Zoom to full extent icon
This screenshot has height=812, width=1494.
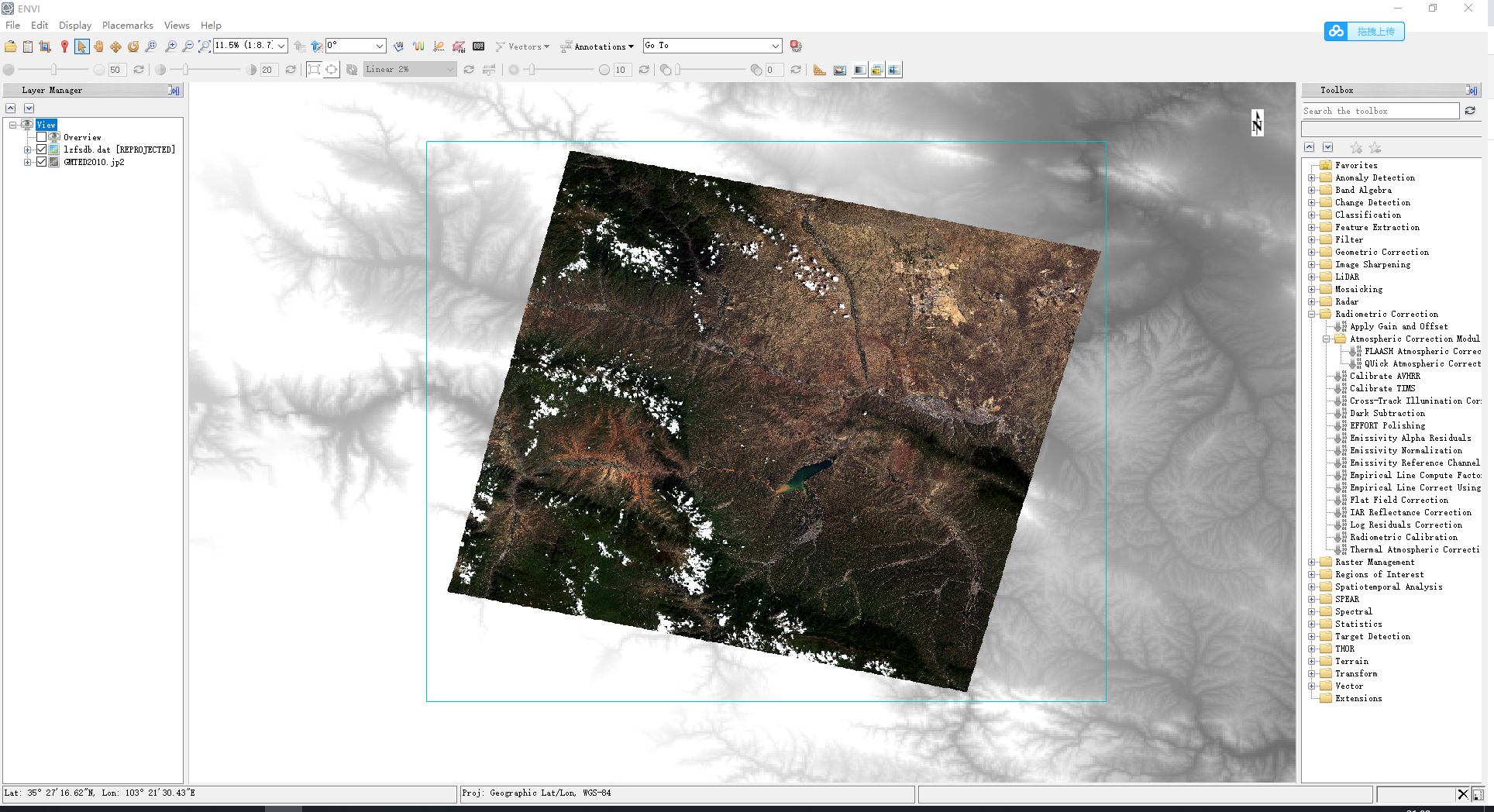[x=205, y=46]
